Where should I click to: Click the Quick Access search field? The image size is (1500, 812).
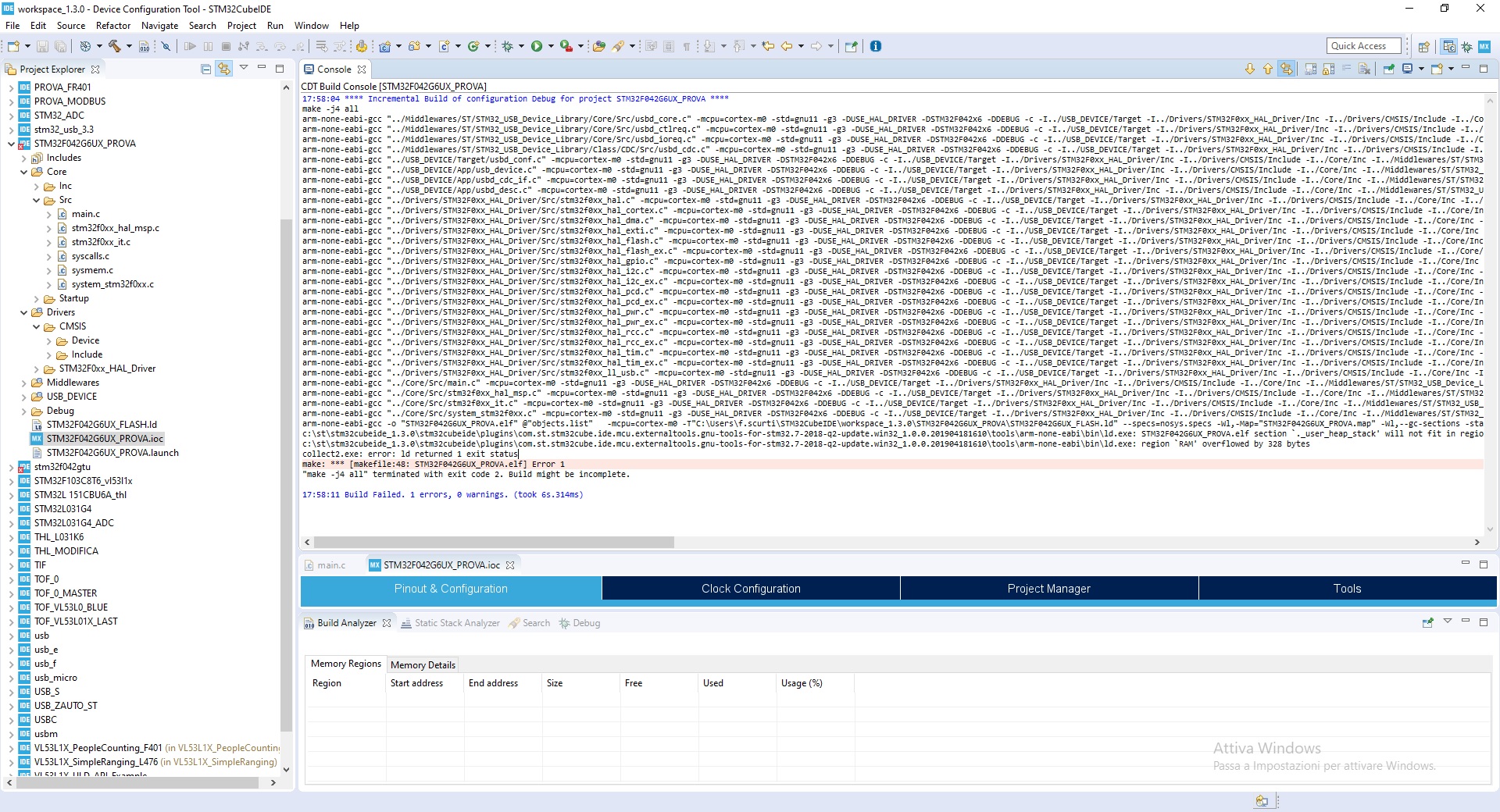(x=1364, y=46)
